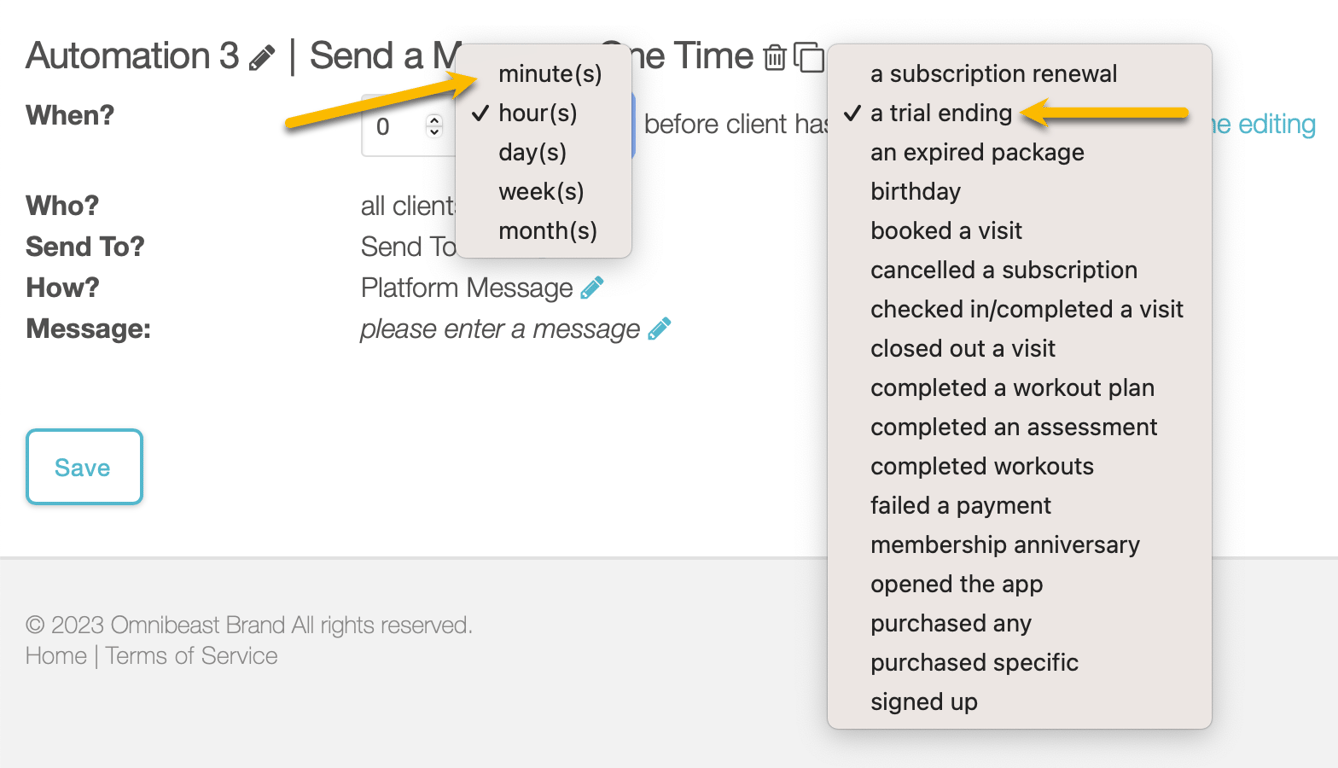Select week(s) option
The height and width of the screenshot is (768, 1338).
[x=541, y=191]
